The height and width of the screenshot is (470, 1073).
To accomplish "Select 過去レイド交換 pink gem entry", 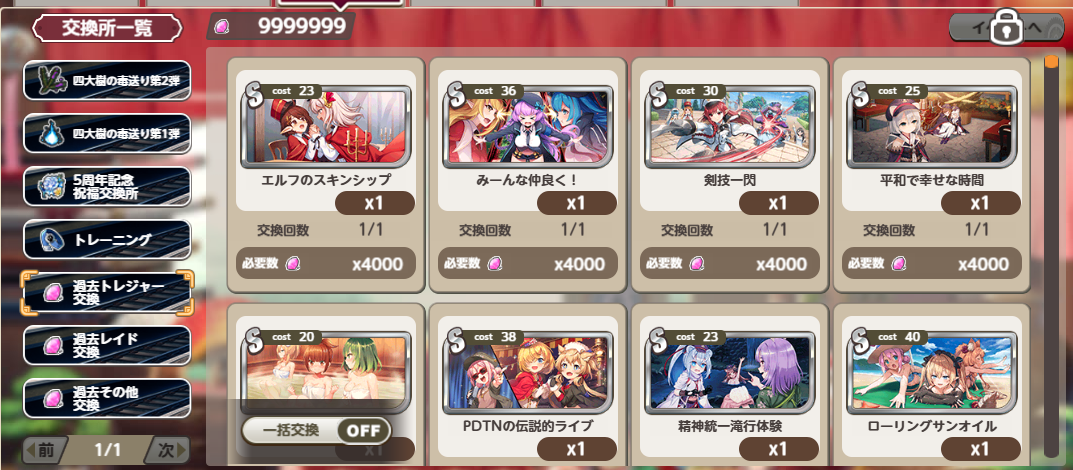I will coord(107,345).
